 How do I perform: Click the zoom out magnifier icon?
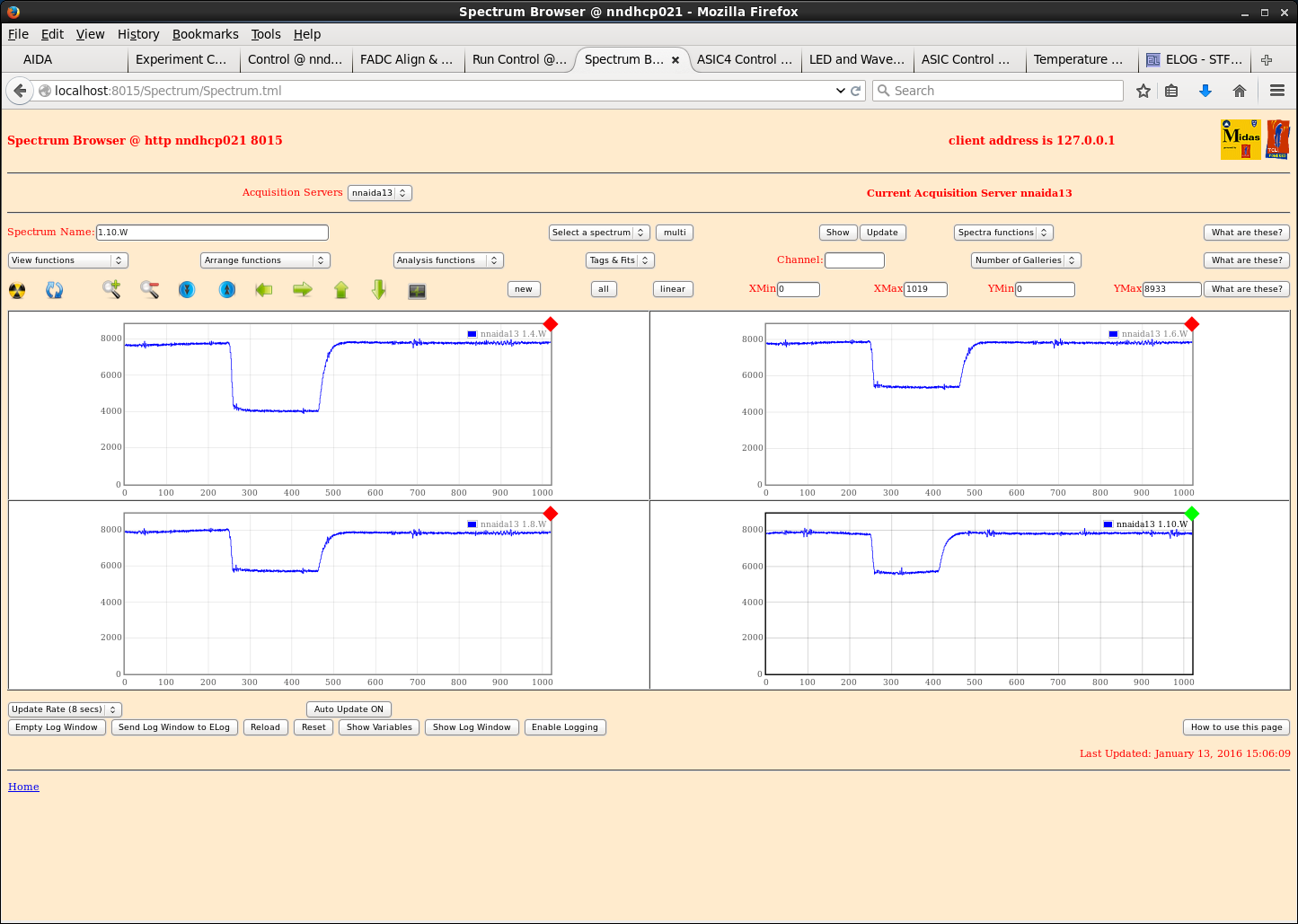click(x=149, y=289)
